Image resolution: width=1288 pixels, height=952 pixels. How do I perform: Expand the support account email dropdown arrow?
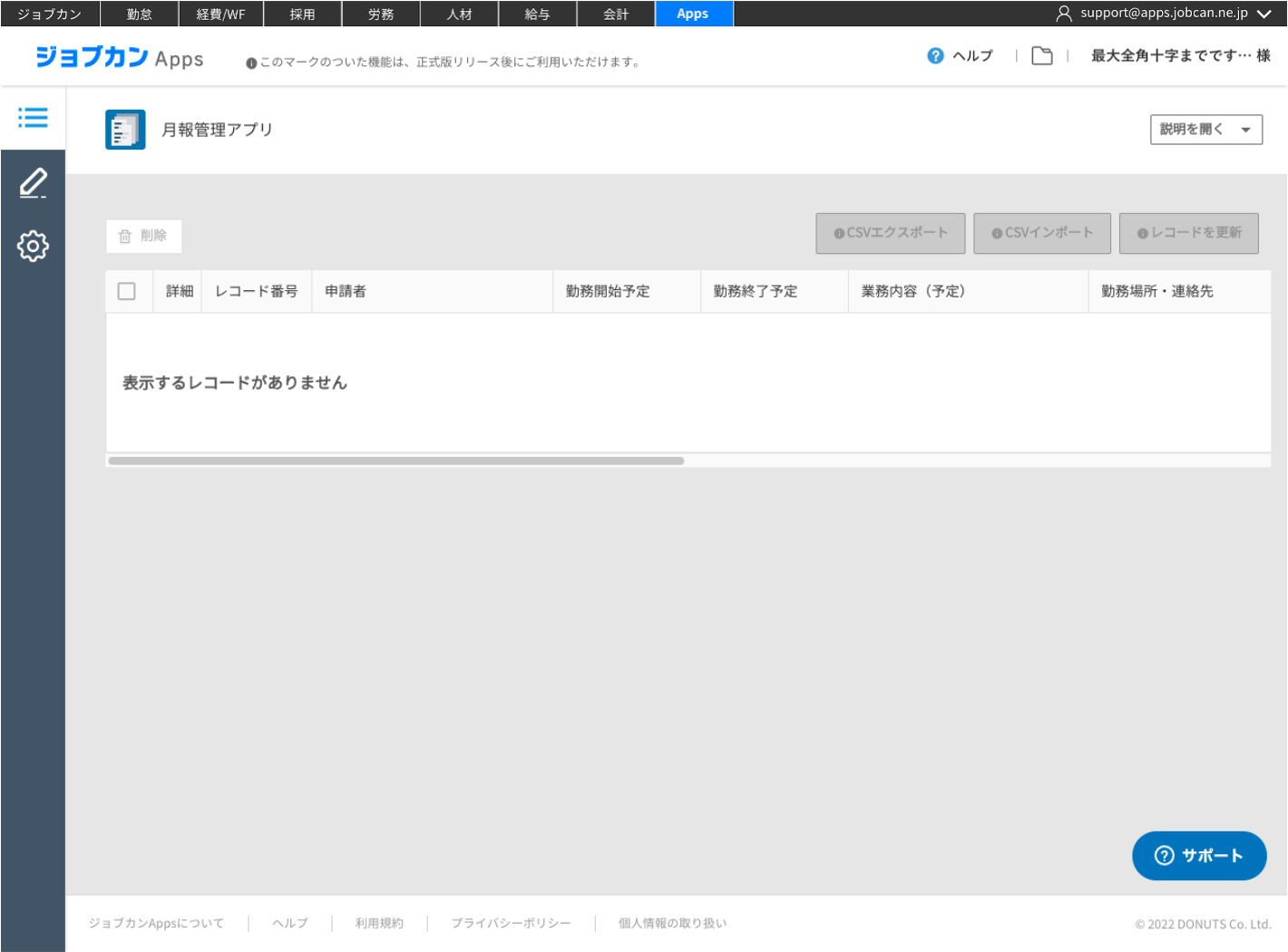coord(1264,14)
